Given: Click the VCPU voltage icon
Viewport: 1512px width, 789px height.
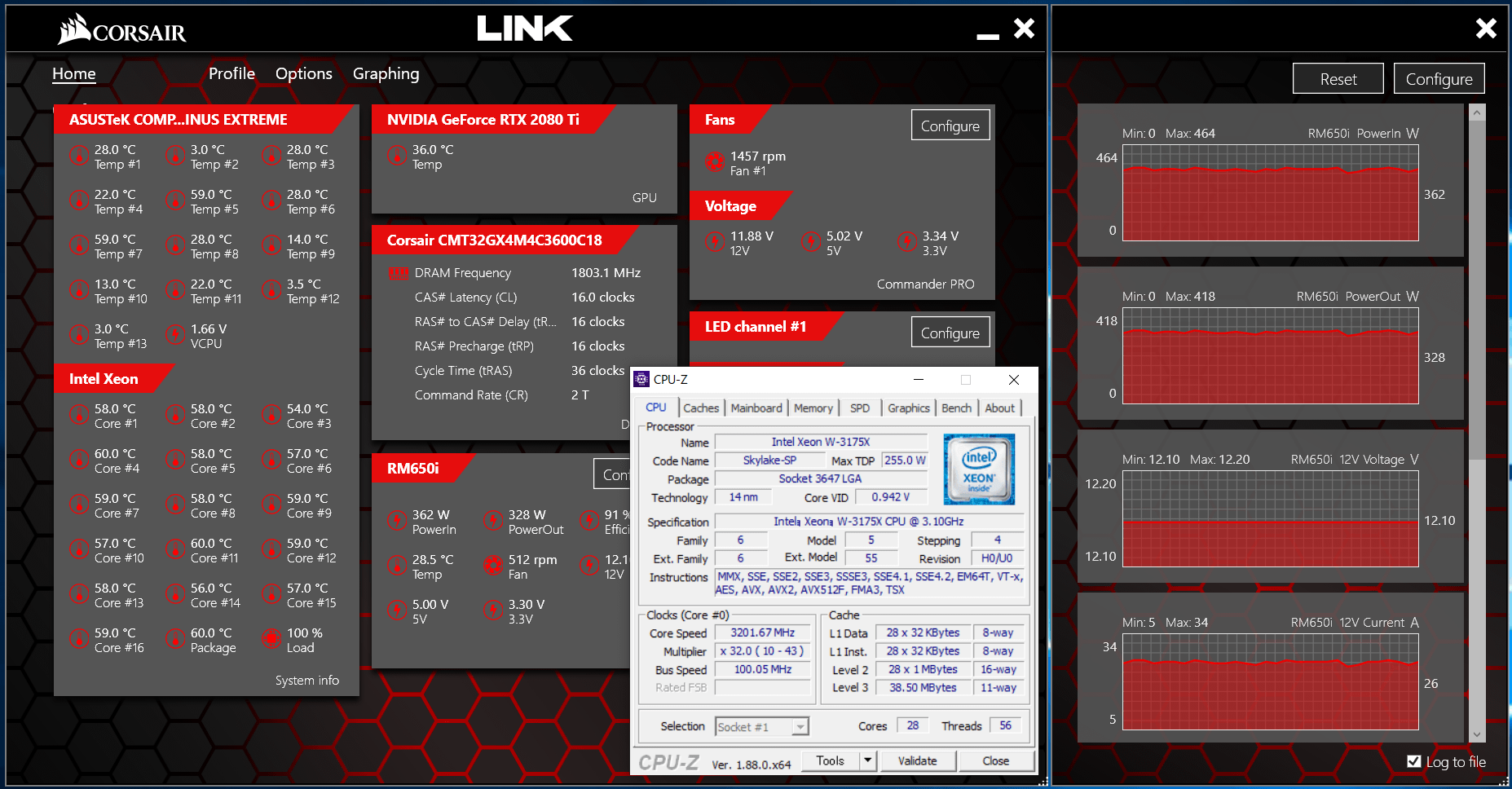Looking at the screenshot, I should coord(175,334).
